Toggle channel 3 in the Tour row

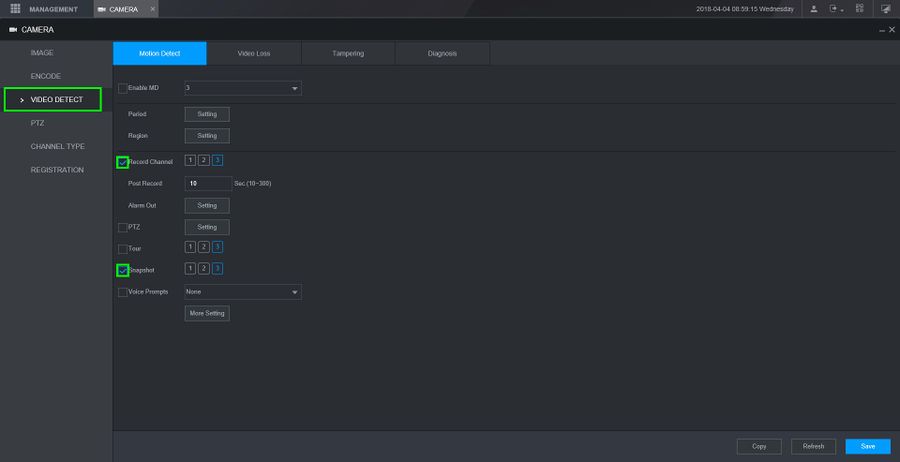coord(218,247)
